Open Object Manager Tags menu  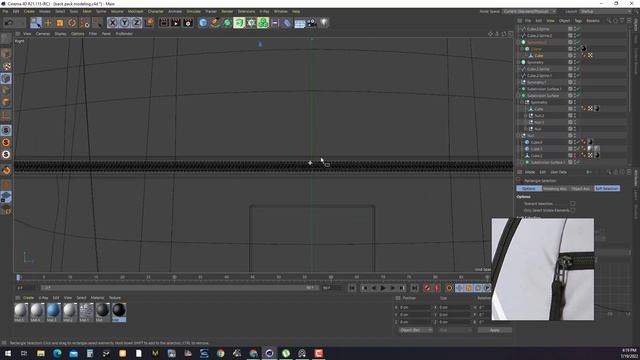pos(578,20)
